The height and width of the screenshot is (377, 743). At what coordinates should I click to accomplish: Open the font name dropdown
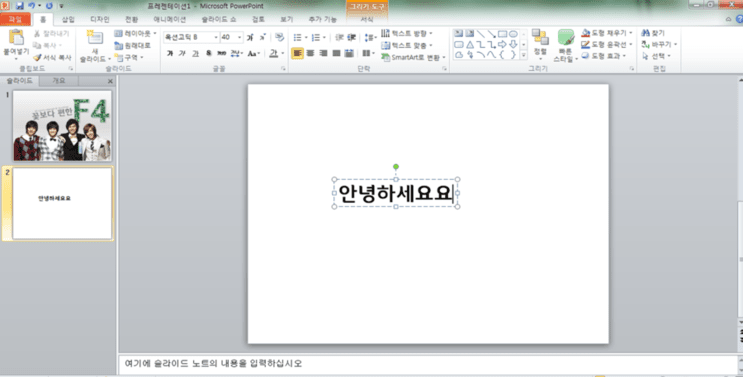216,37
